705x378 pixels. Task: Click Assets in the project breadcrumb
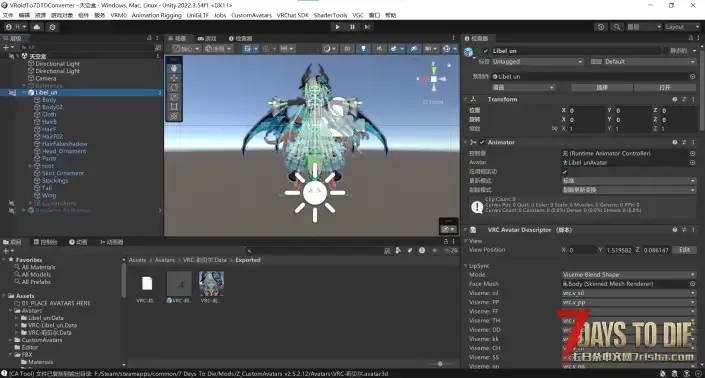[x=137, y=260]
